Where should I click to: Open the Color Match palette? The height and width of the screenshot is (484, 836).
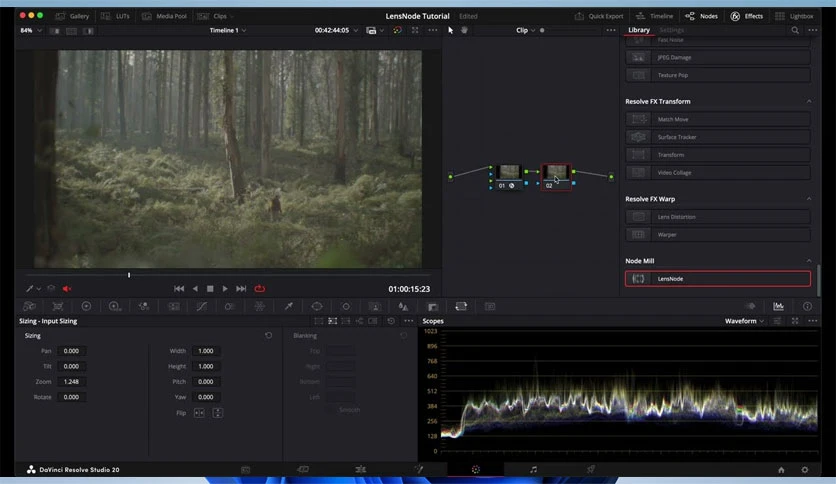(x=58, y=306)
